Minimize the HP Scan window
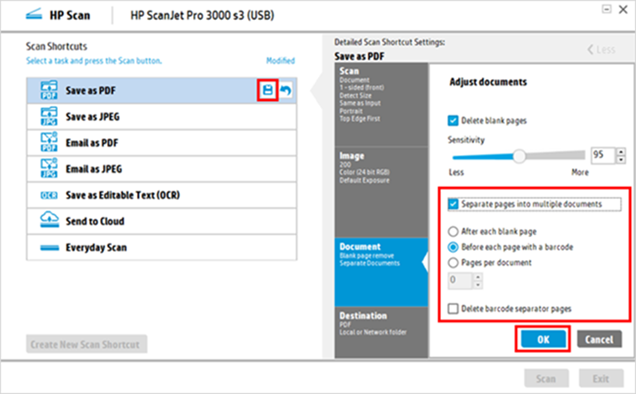 click(606, 9)
